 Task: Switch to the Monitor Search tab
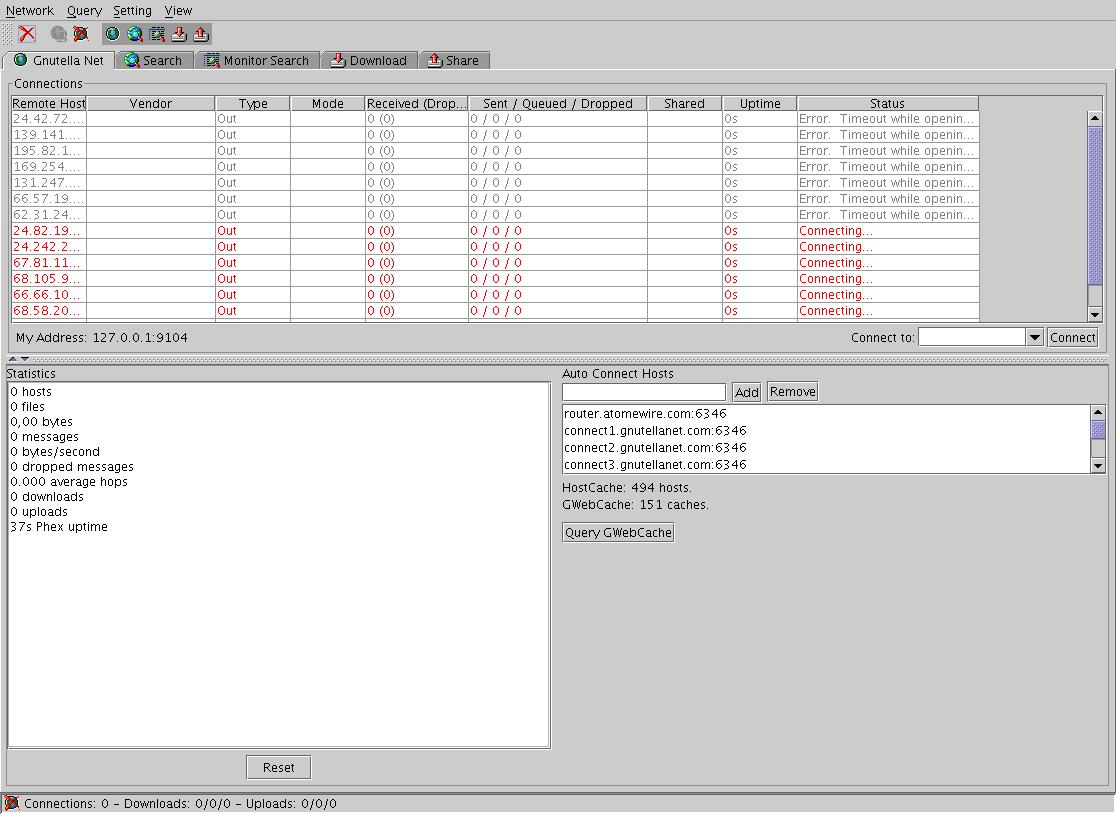click(257, 60)
